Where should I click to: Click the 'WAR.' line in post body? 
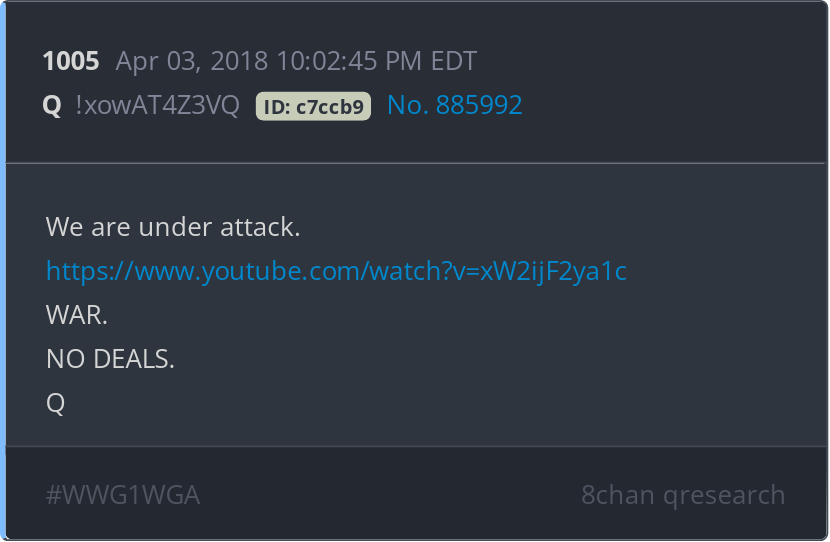point(77,315)
